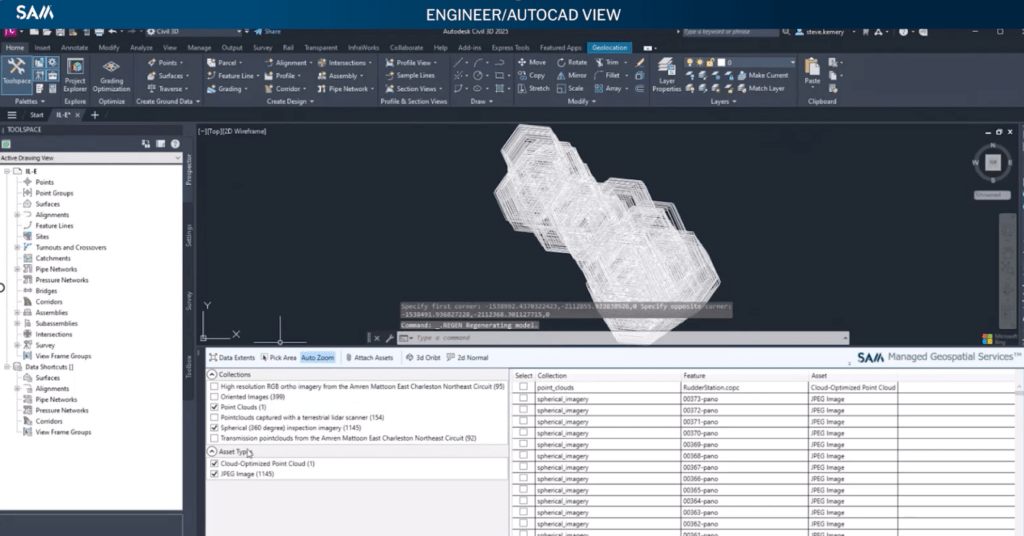Viewport: 1024px width, 536px height.
Task: Uncheck Cloud-Optimized Point Cloud asset type
Action: (x=214, y=464)
